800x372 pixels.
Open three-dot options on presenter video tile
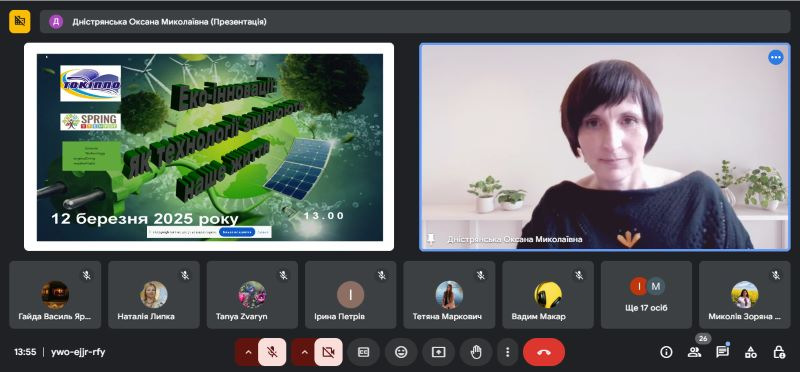tap(776, 58)
